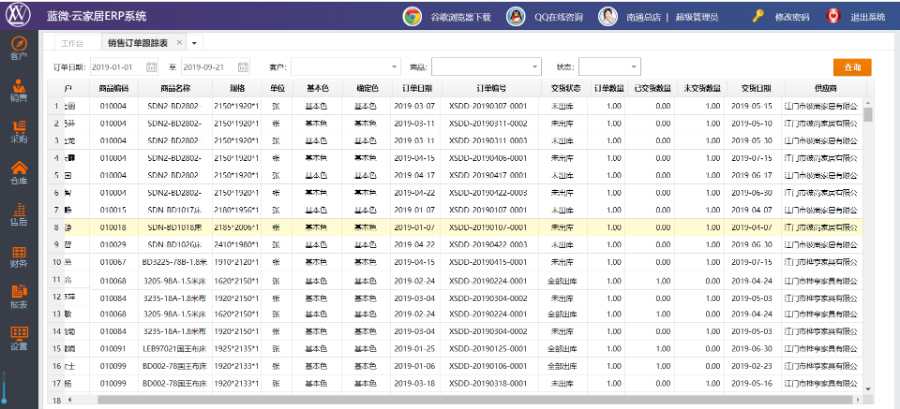Screen dimensions: 900x409
Task: Open the 报表 sidebar module
Action: coord(19,298)
